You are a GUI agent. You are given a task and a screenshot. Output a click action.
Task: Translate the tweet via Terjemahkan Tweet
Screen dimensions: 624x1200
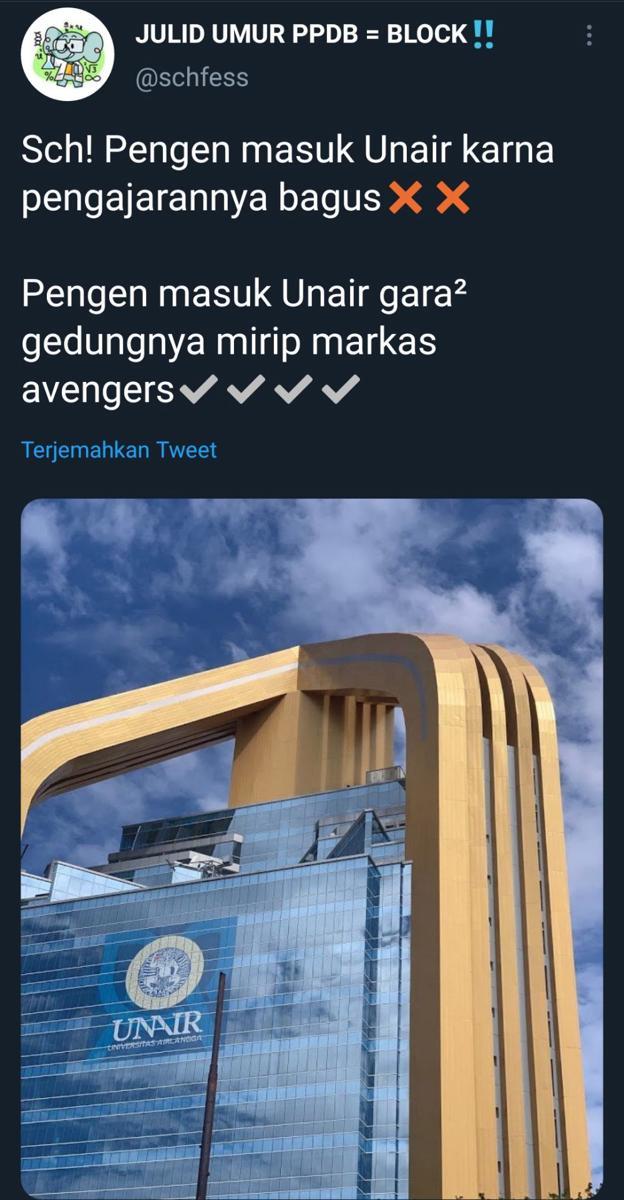pos(119,450)
